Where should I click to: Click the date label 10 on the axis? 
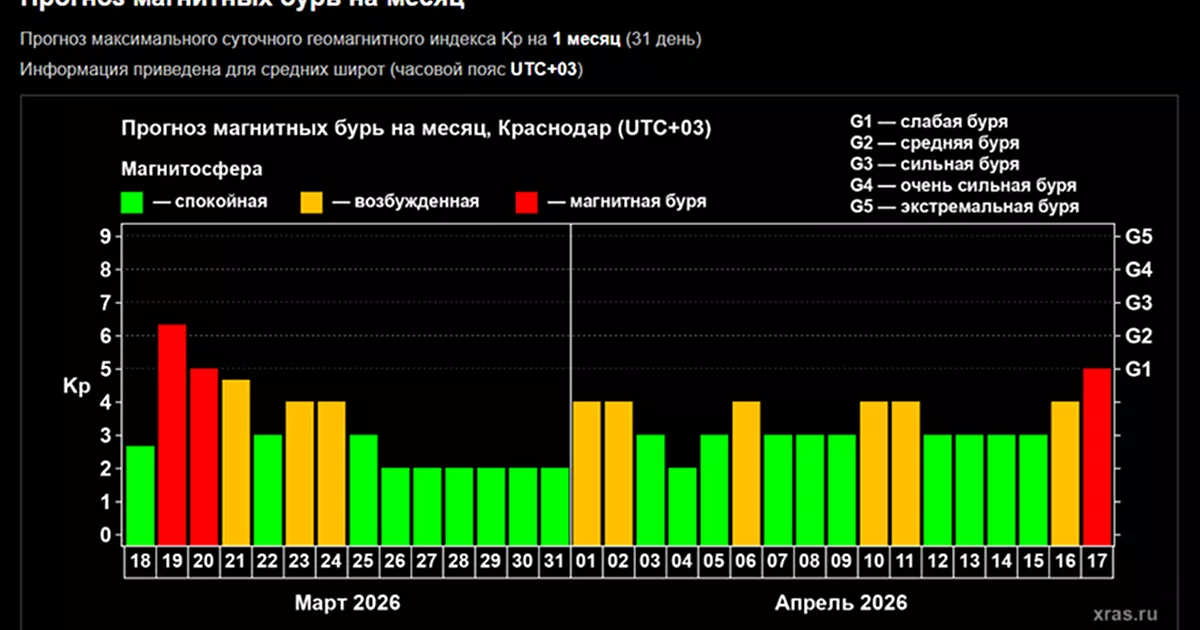[x=873, y=562]
